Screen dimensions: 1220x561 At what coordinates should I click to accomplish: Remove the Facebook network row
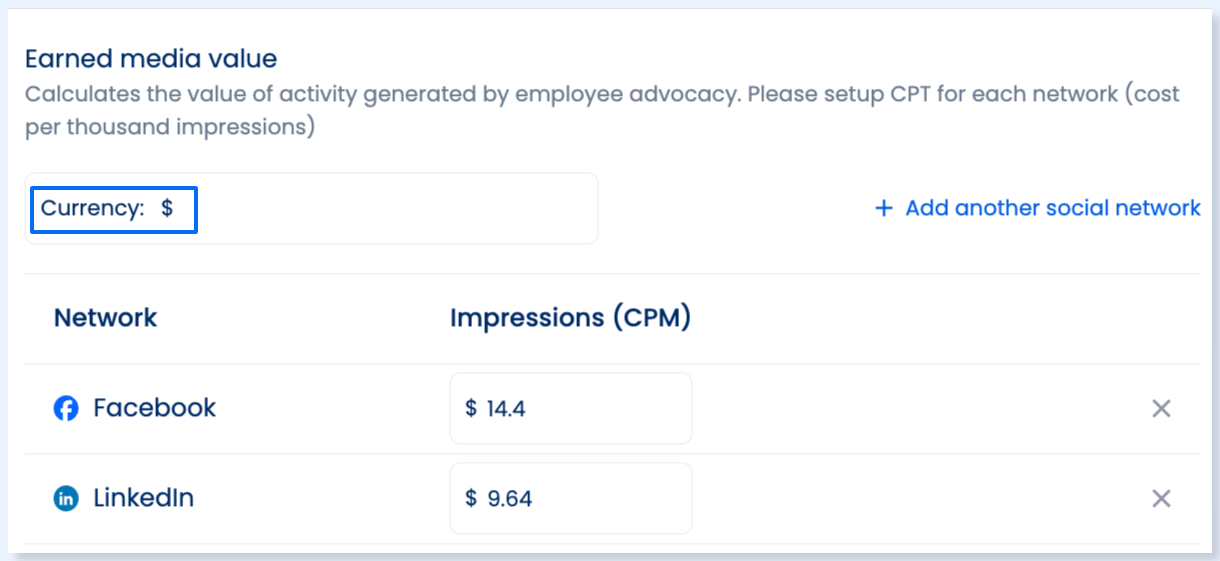1161,408
